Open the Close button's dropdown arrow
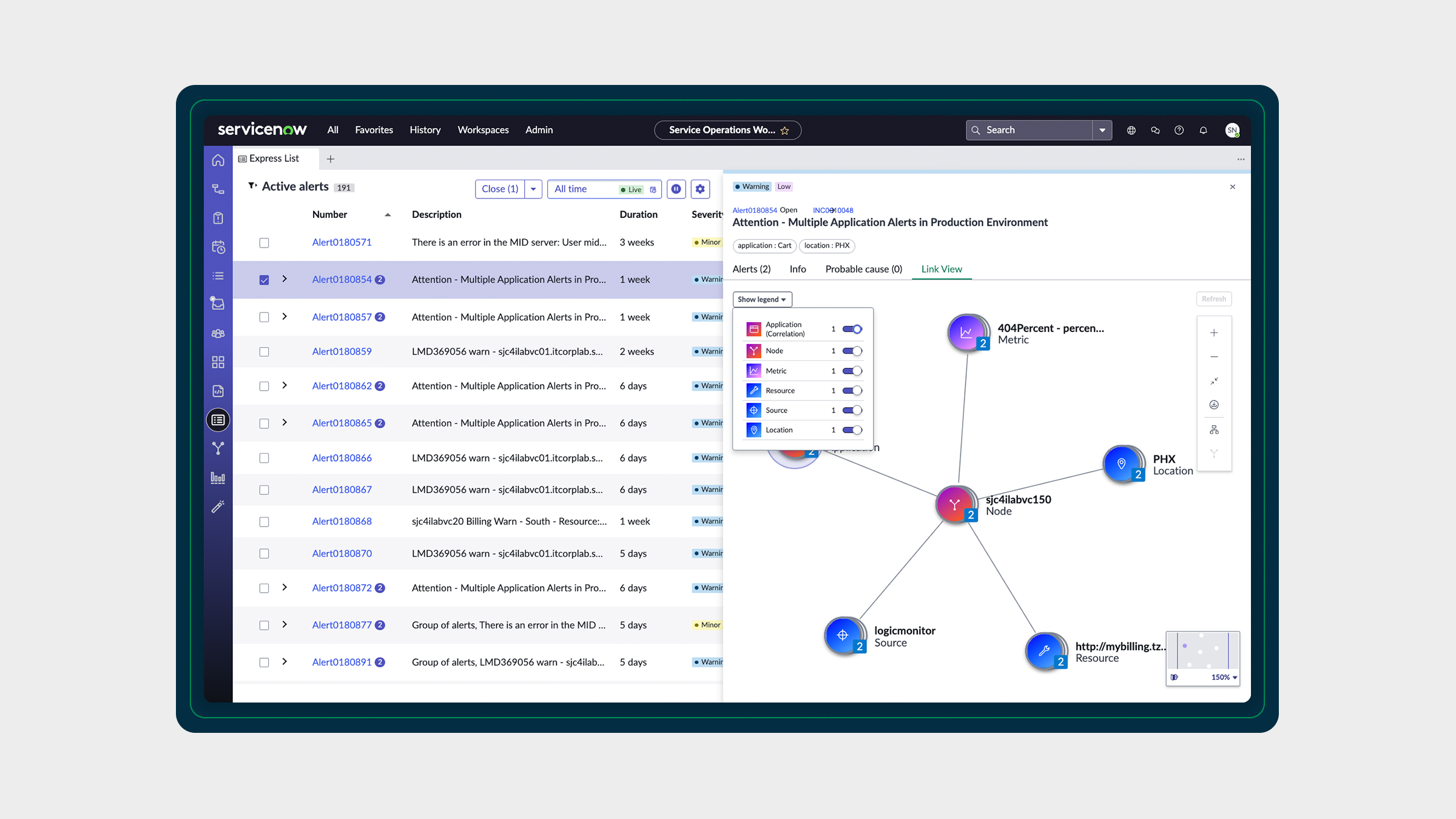Viewport: 1456px width, 819px height. (533, 189)
